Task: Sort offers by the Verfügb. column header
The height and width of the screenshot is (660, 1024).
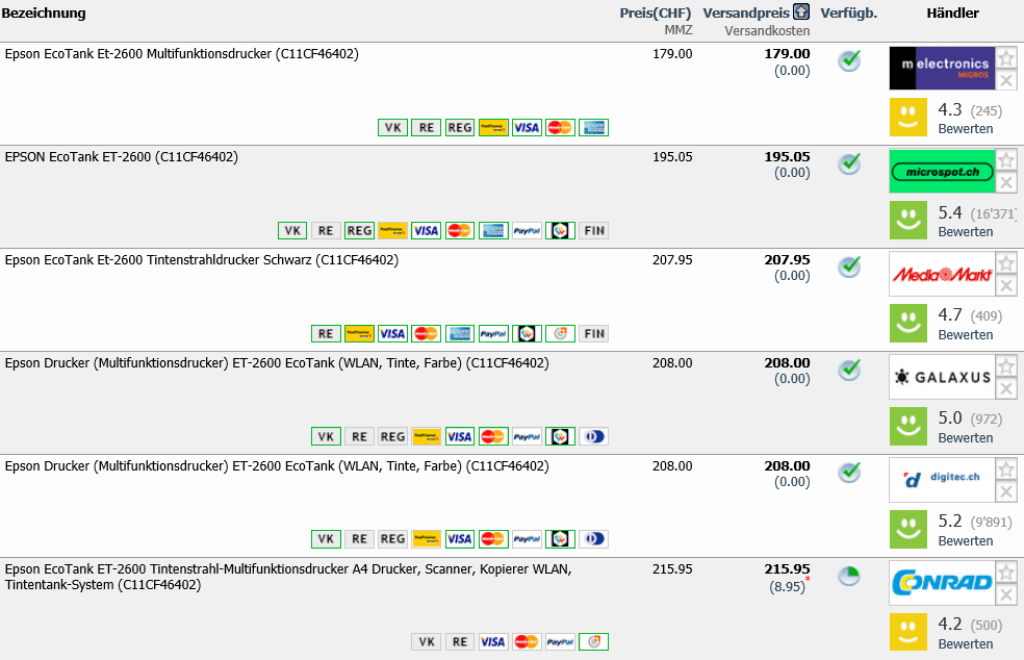Action: point(849,13)
